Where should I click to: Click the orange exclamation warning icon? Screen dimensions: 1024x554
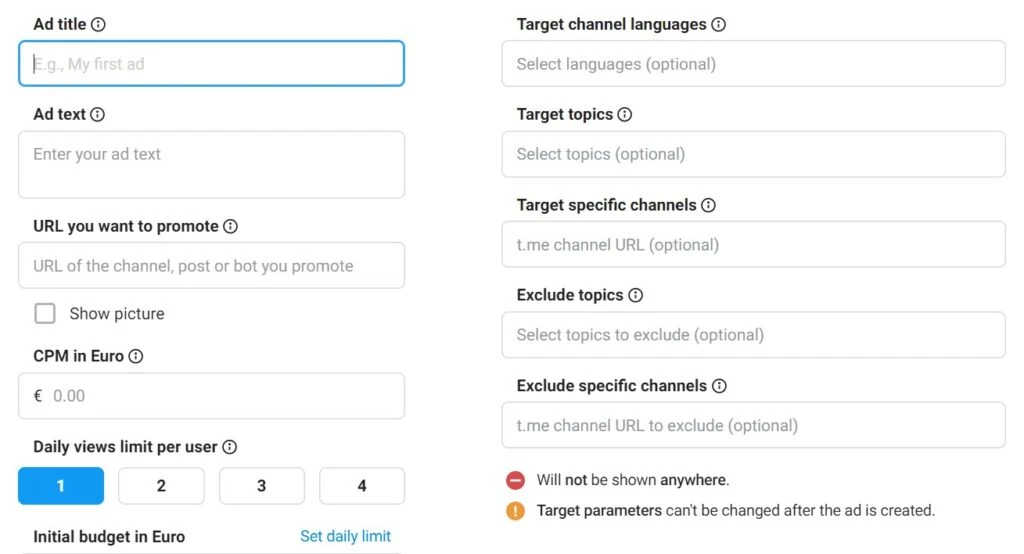click(515, 510)
